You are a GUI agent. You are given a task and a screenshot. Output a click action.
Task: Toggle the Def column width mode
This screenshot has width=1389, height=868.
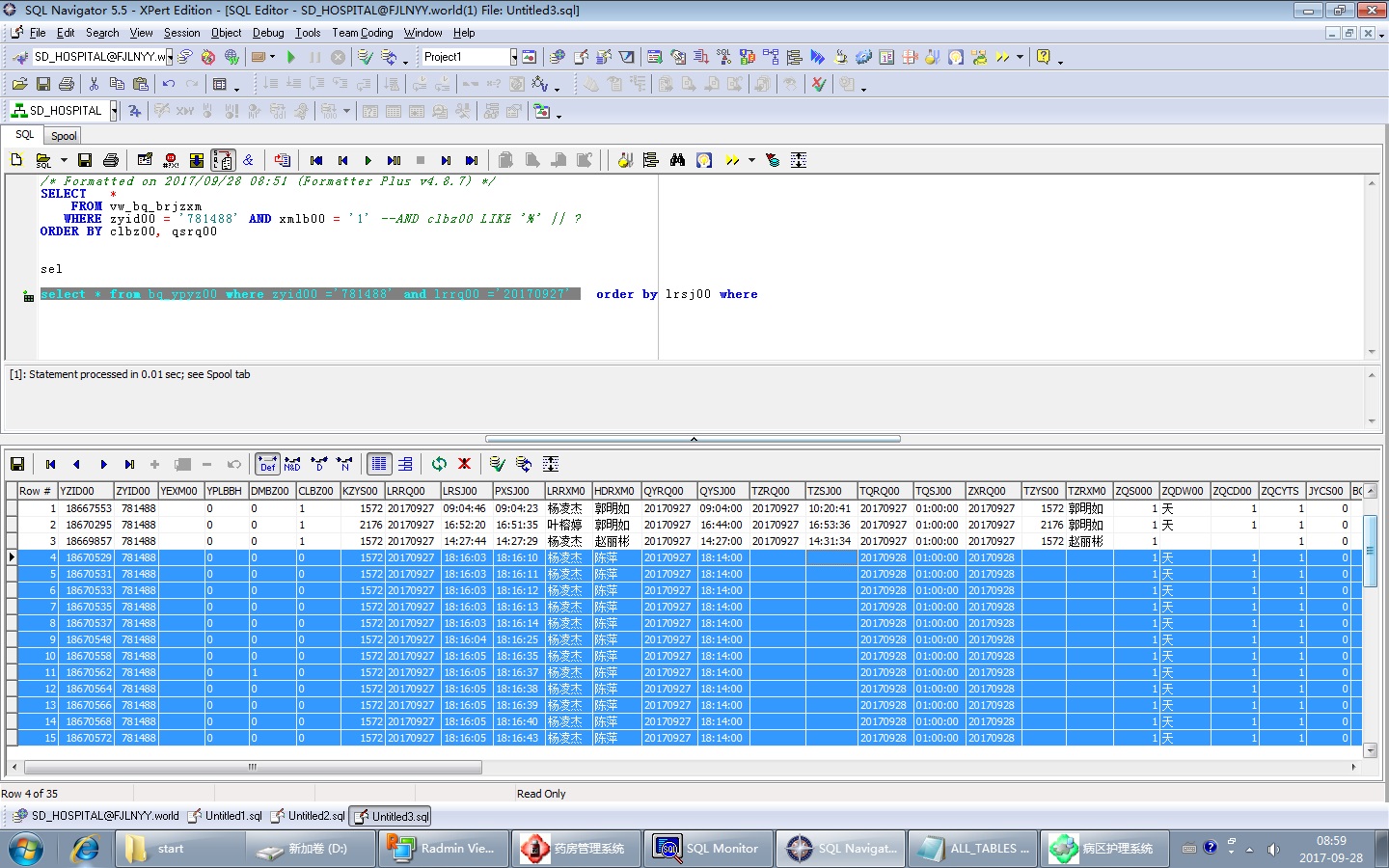point(267,464)
